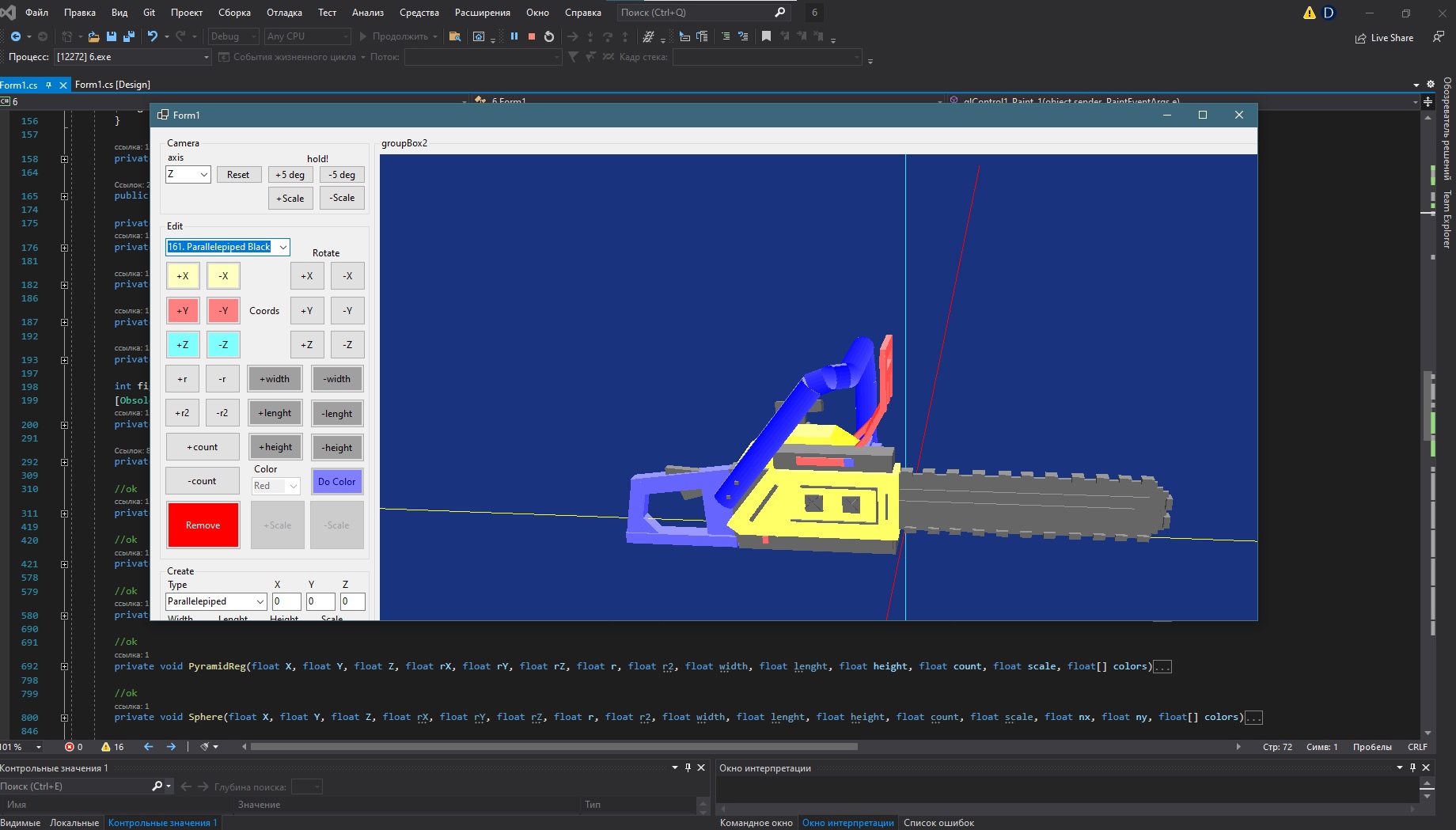
Task: Open the object list dropdown with Parallelepiped Black
Action: 228,247
